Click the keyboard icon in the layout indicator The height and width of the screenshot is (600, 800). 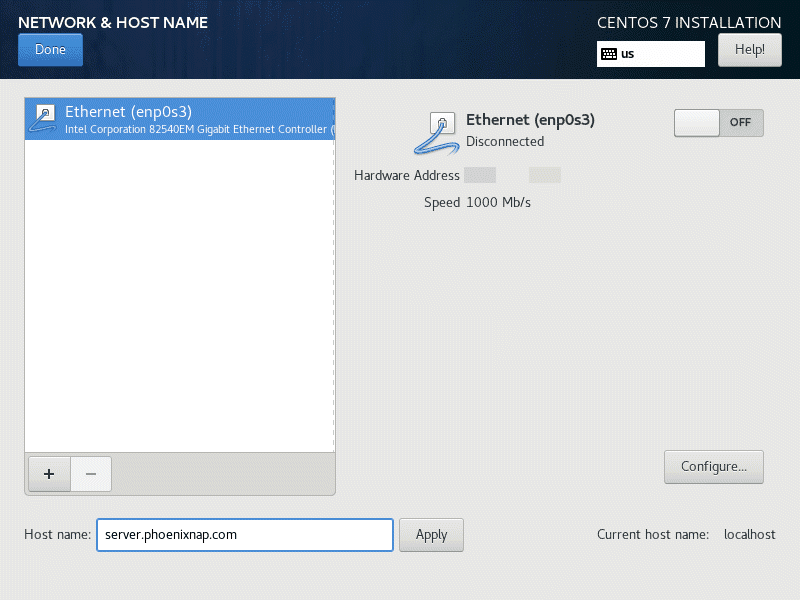tap(609, 53)
